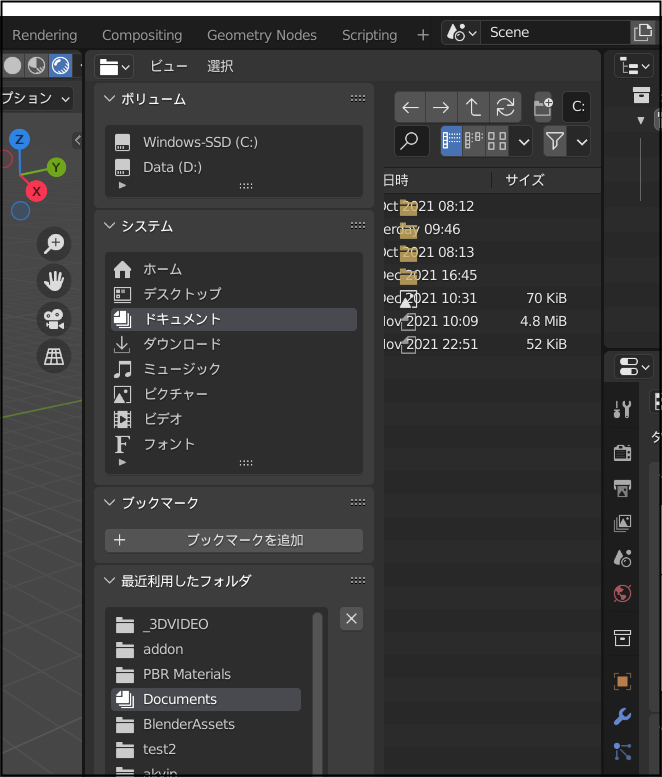Add a new workspace tab
Screen dimensions: 662x777
click(423, 35)
